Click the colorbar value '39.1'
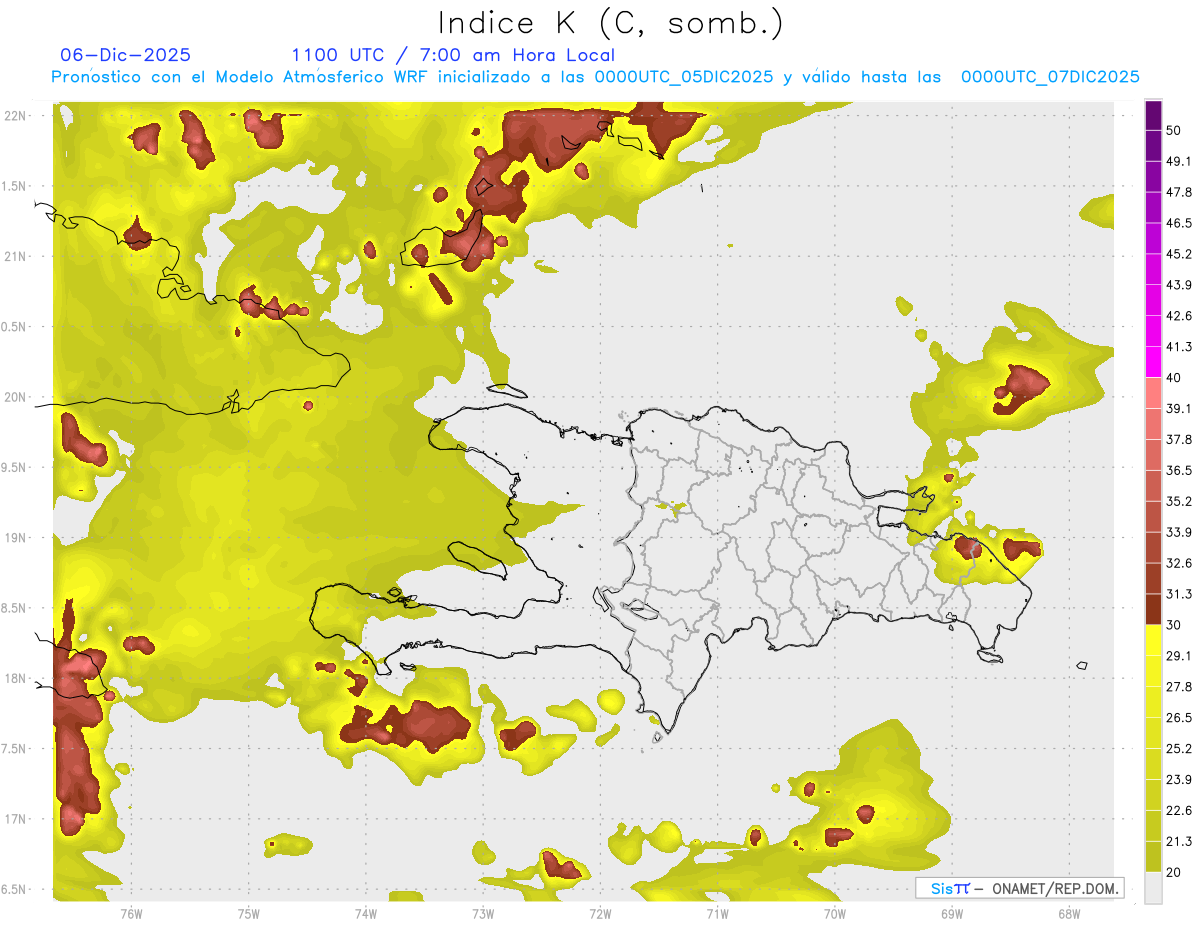The width and height of the screenshot is (1200, 927). (1179, 408)
